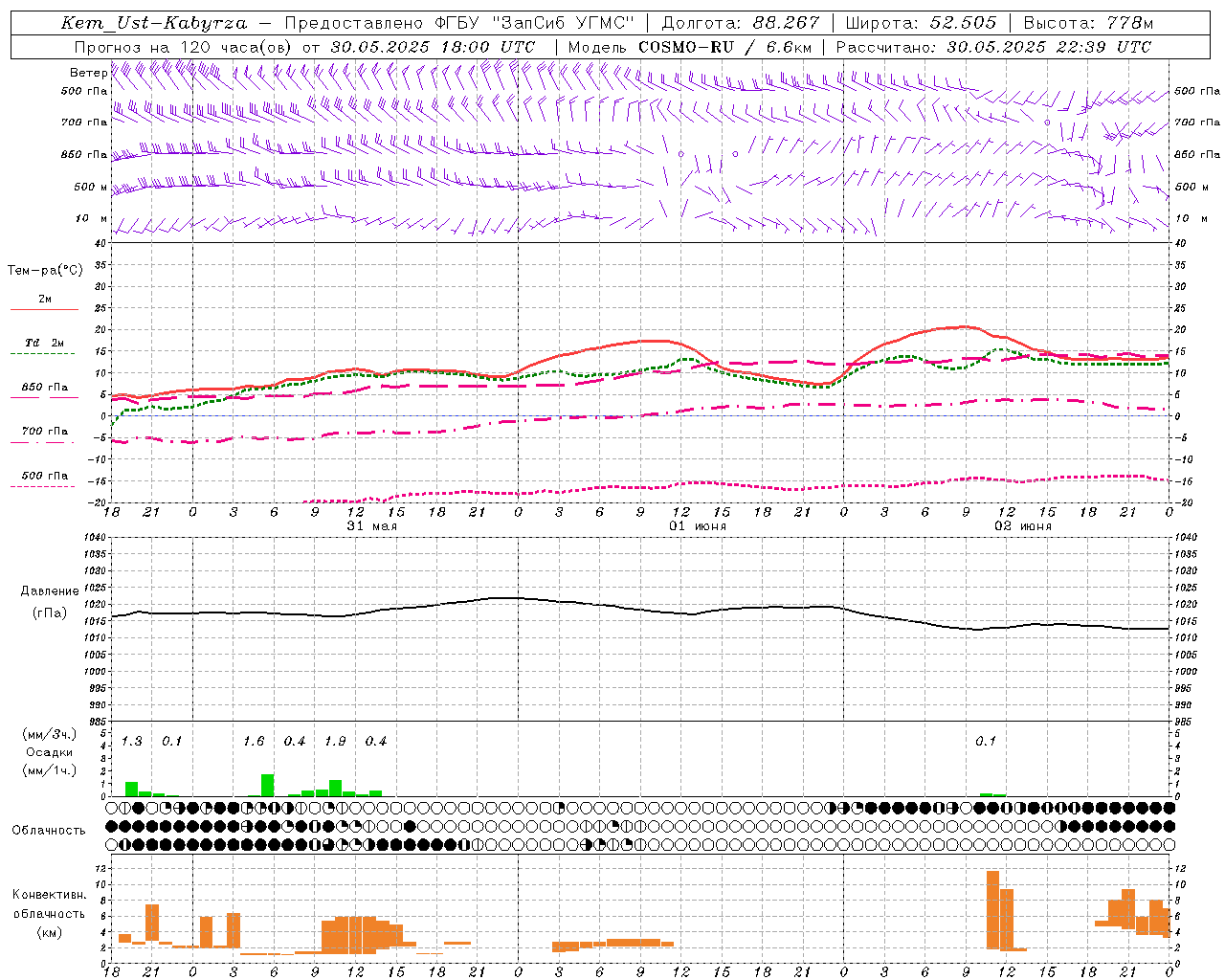Click the (гПа) unit under Давление
The height and width of the screenshot is (980, 1225).
pos(50,613)
